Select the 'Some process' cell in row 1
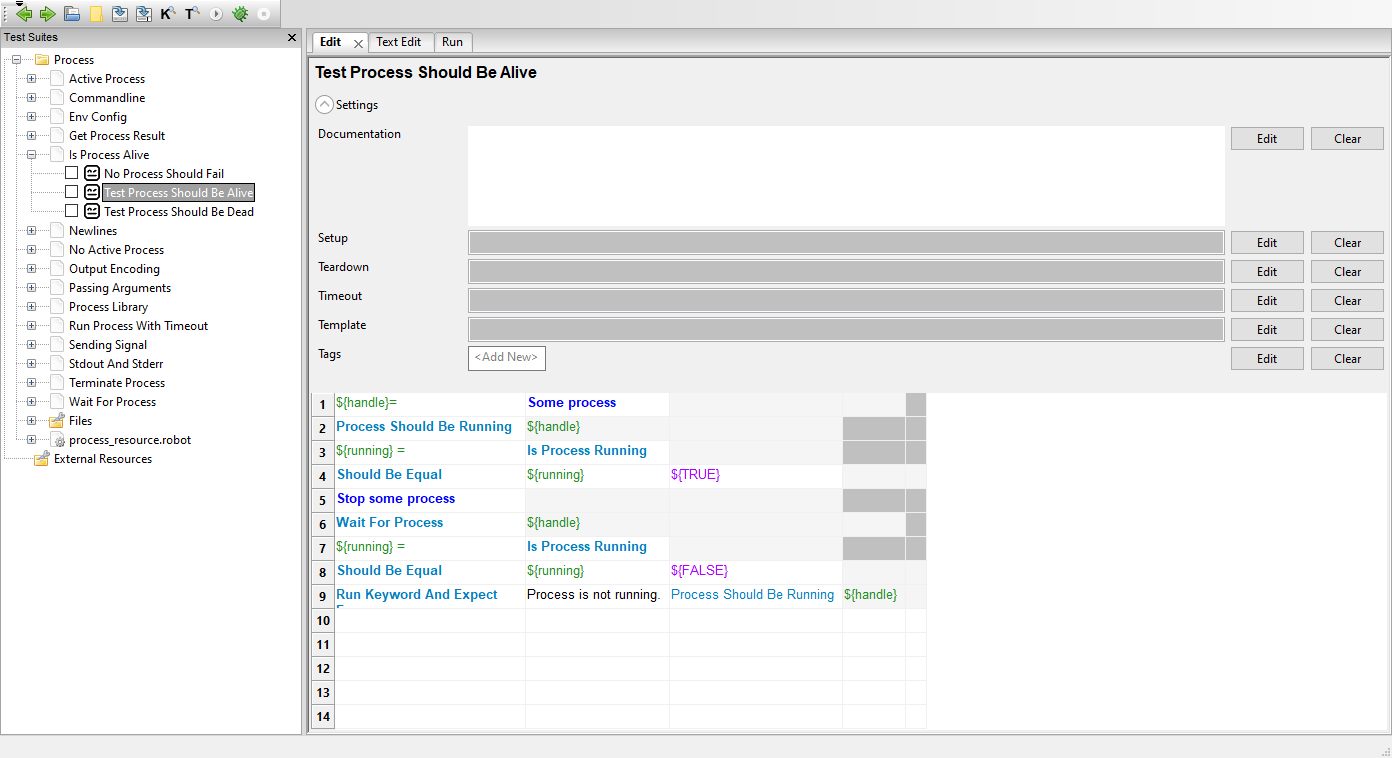Image resolution: width=1392 pixels, height=758 pixels. click(x=597, y=403)
